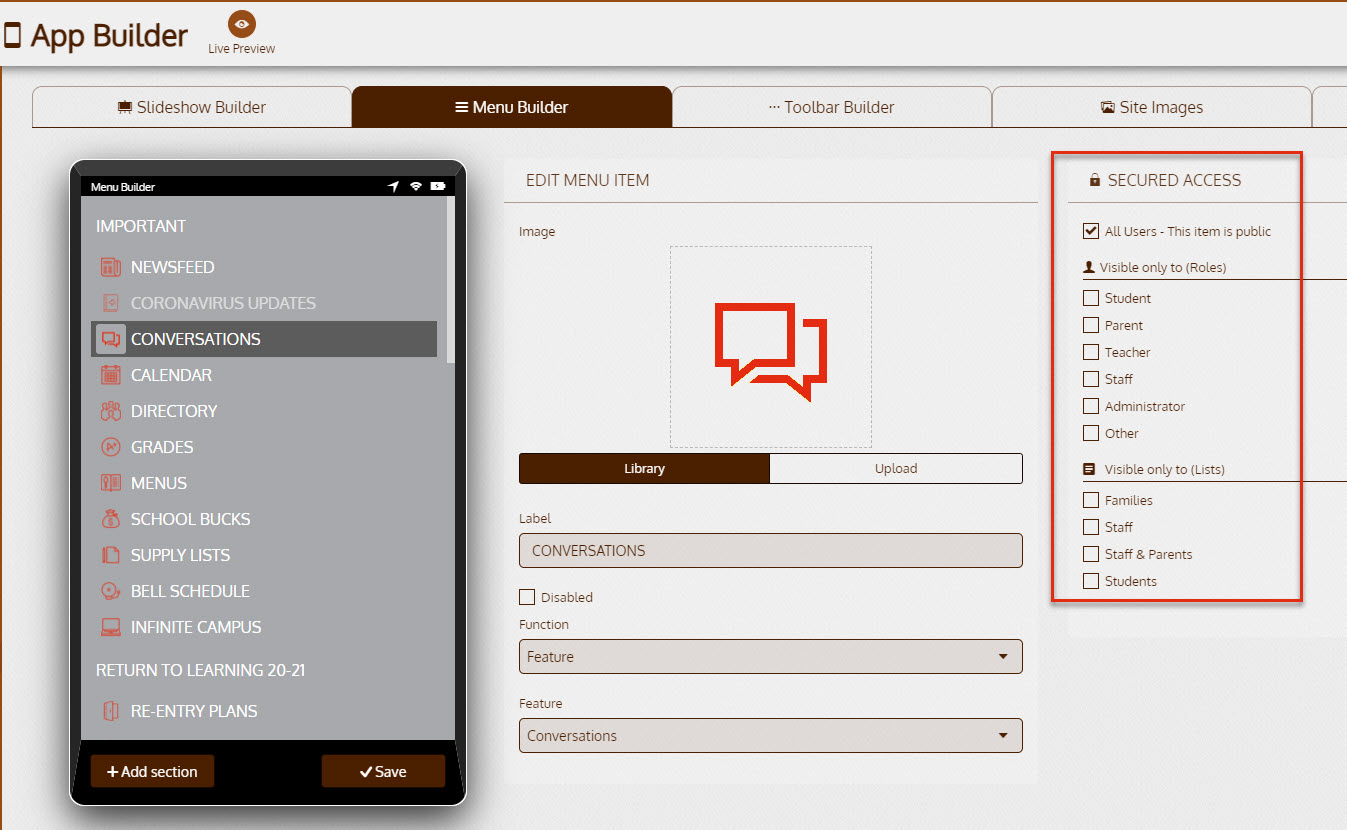Select CORONAVIRUS UPDATES menu item
The image size is (1347, 830).
click(264, 303)
